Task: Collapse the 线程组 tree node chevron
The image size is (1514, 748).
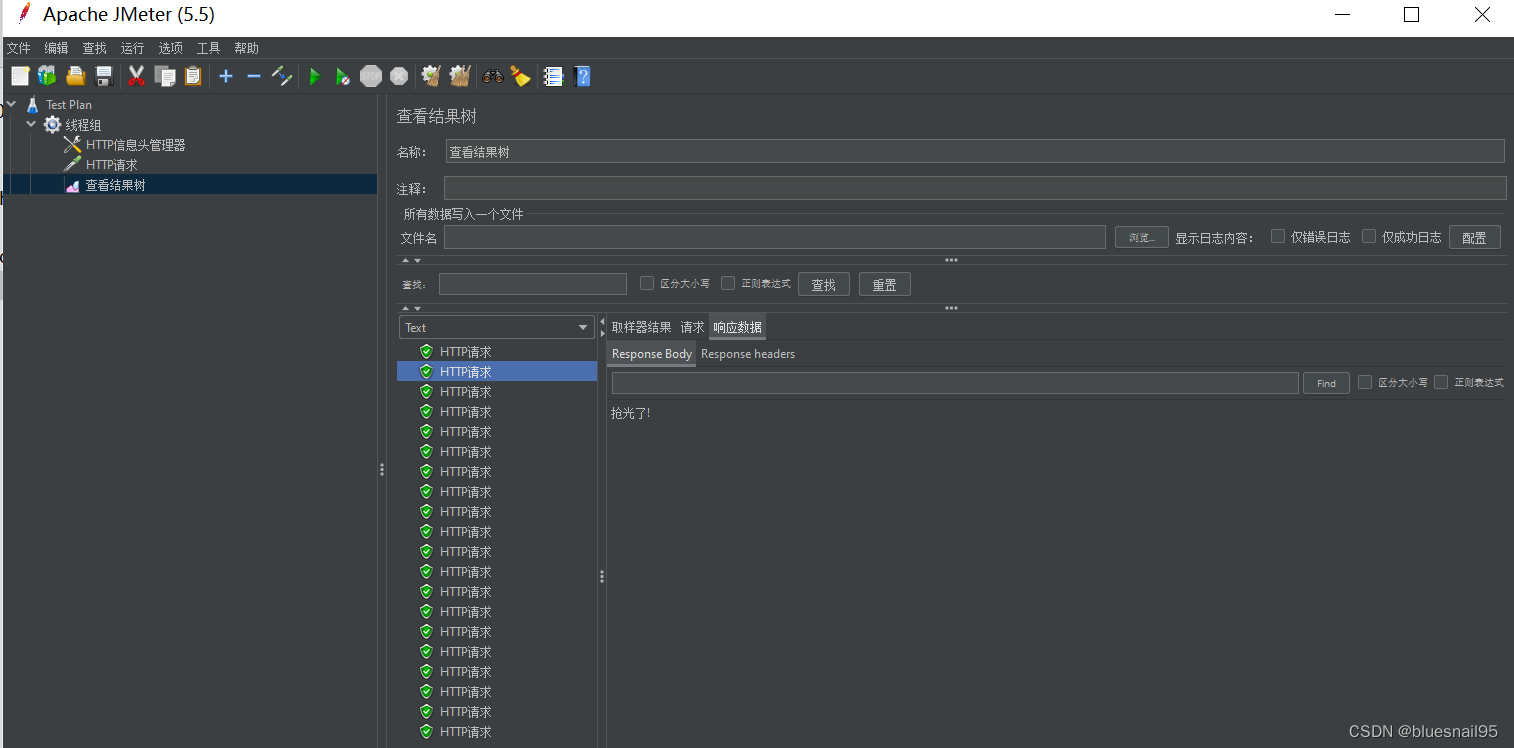Action: coord(31,124)
